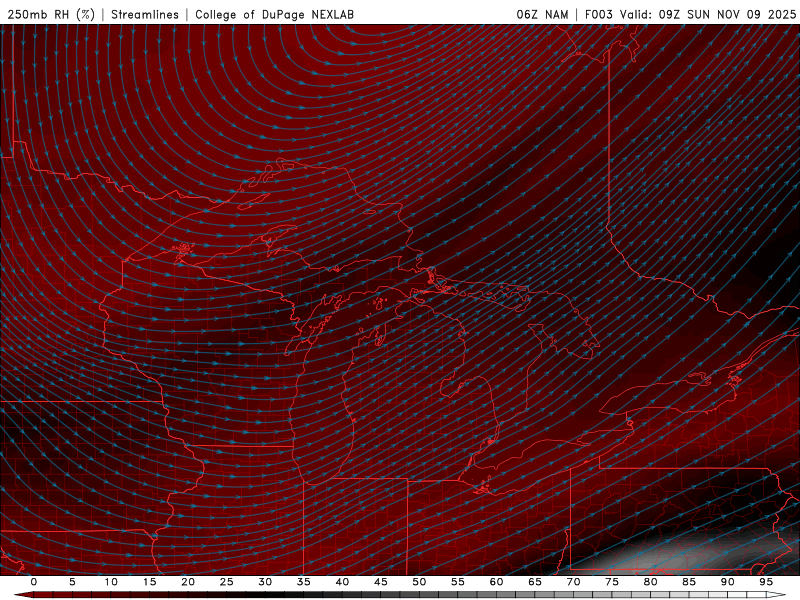Click the colorbar tick label "75"

pyautogui.click(x=612, y=582)
